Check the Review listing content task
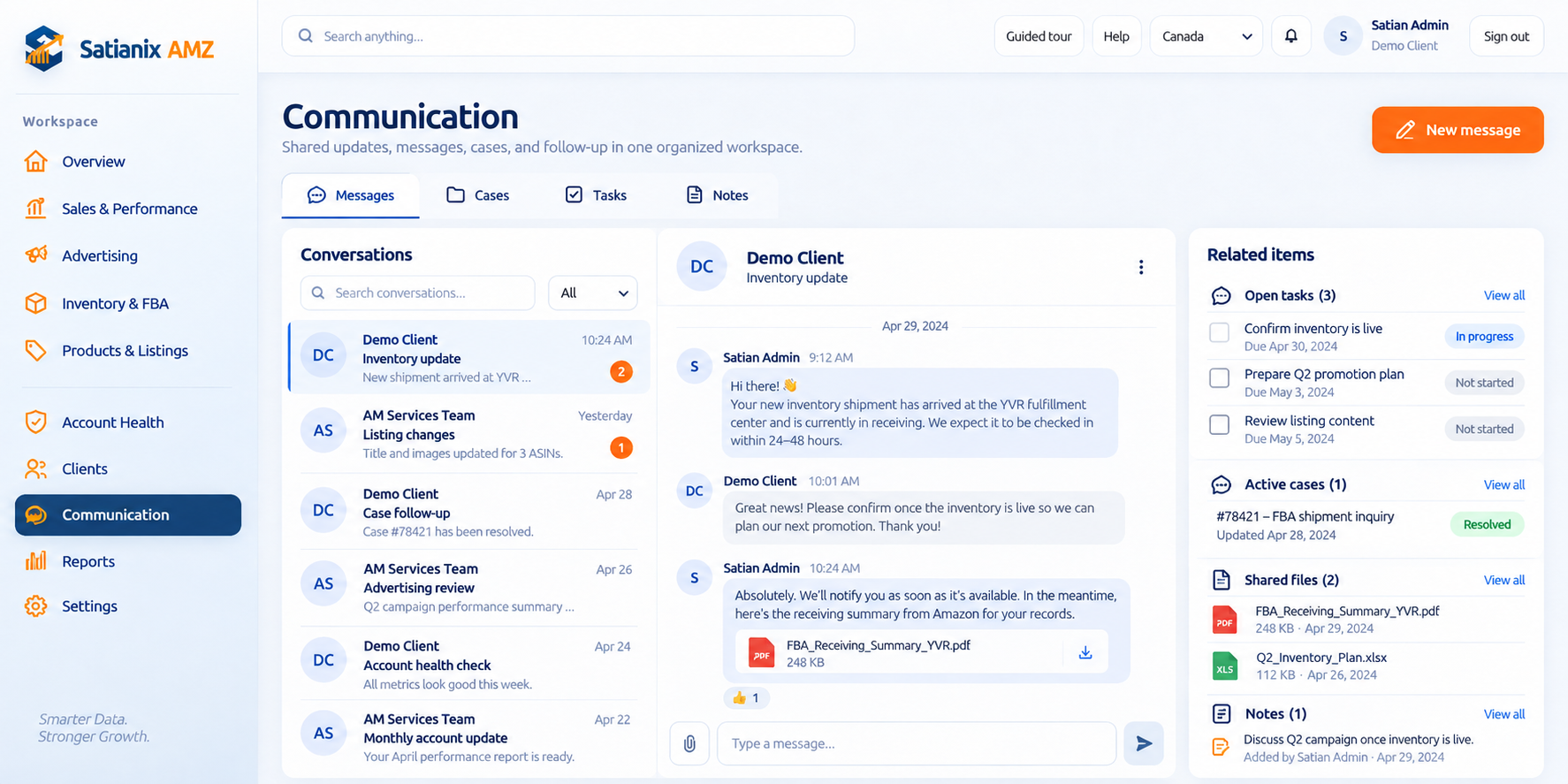1568x784 pixels. coord(1220,424)
